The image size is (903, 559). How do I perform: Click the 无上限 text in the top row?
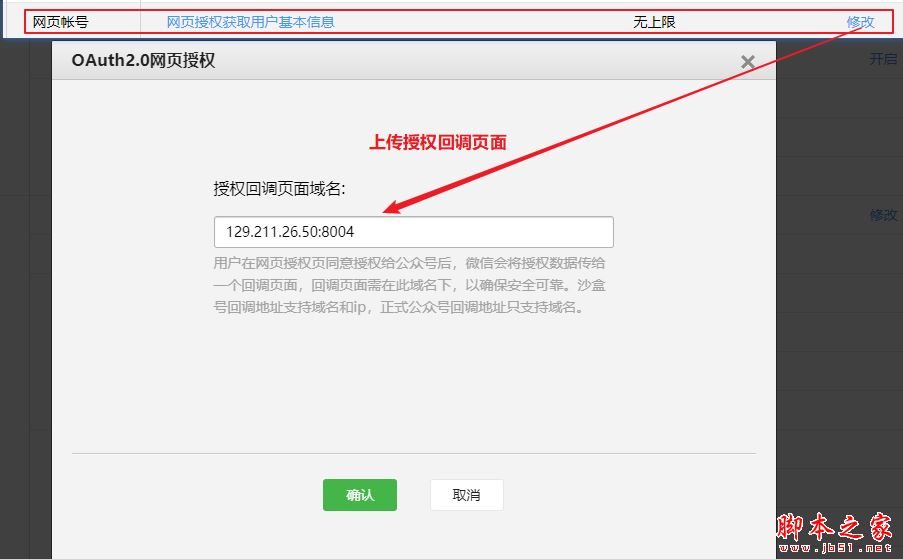[x=655, y=22]
